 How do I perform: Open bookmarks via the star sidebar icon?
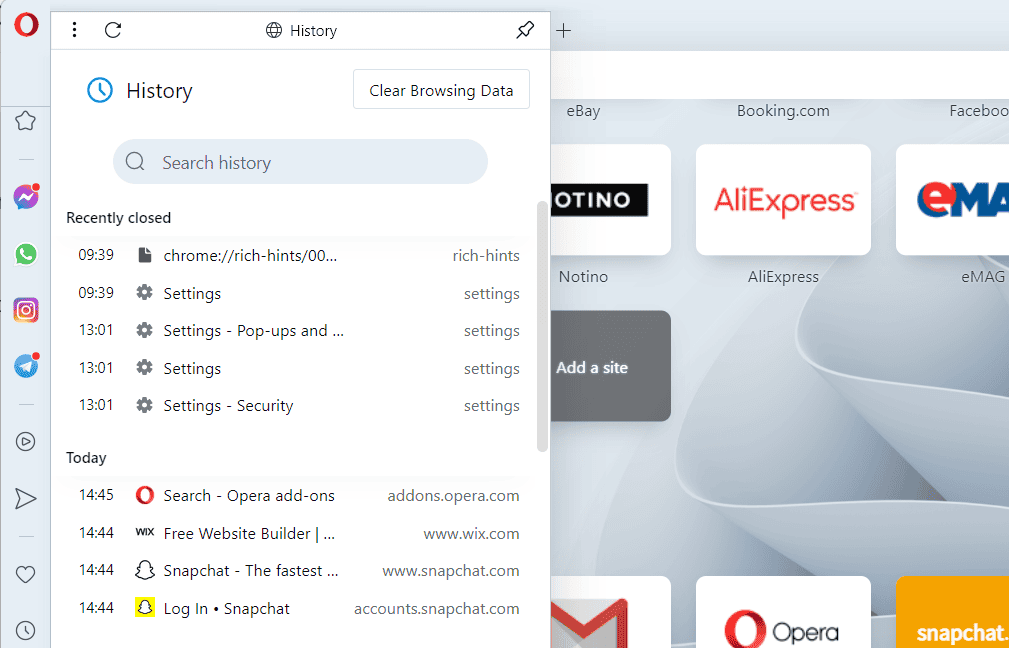[25, 120]
